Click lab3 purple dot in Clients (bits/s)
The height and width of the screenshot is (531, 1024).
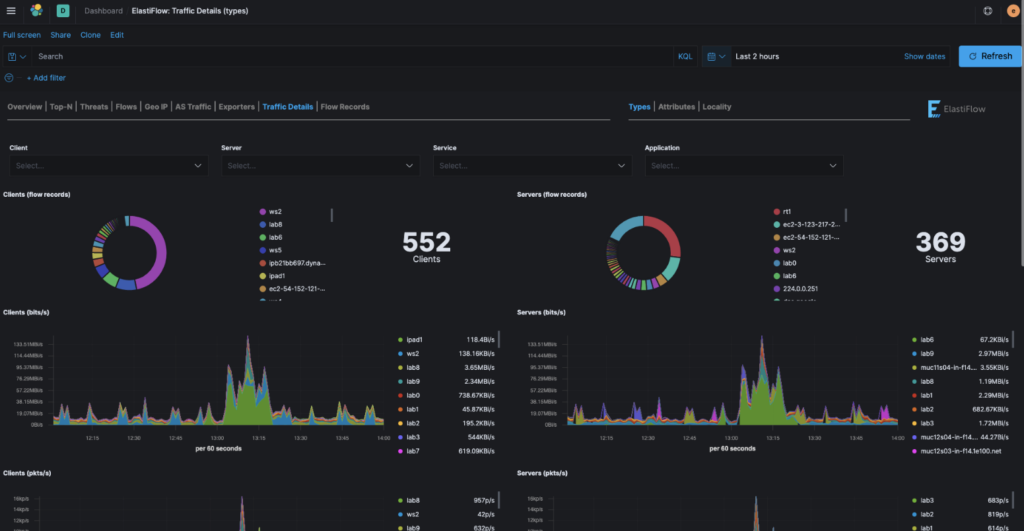(x=400, y=438)
